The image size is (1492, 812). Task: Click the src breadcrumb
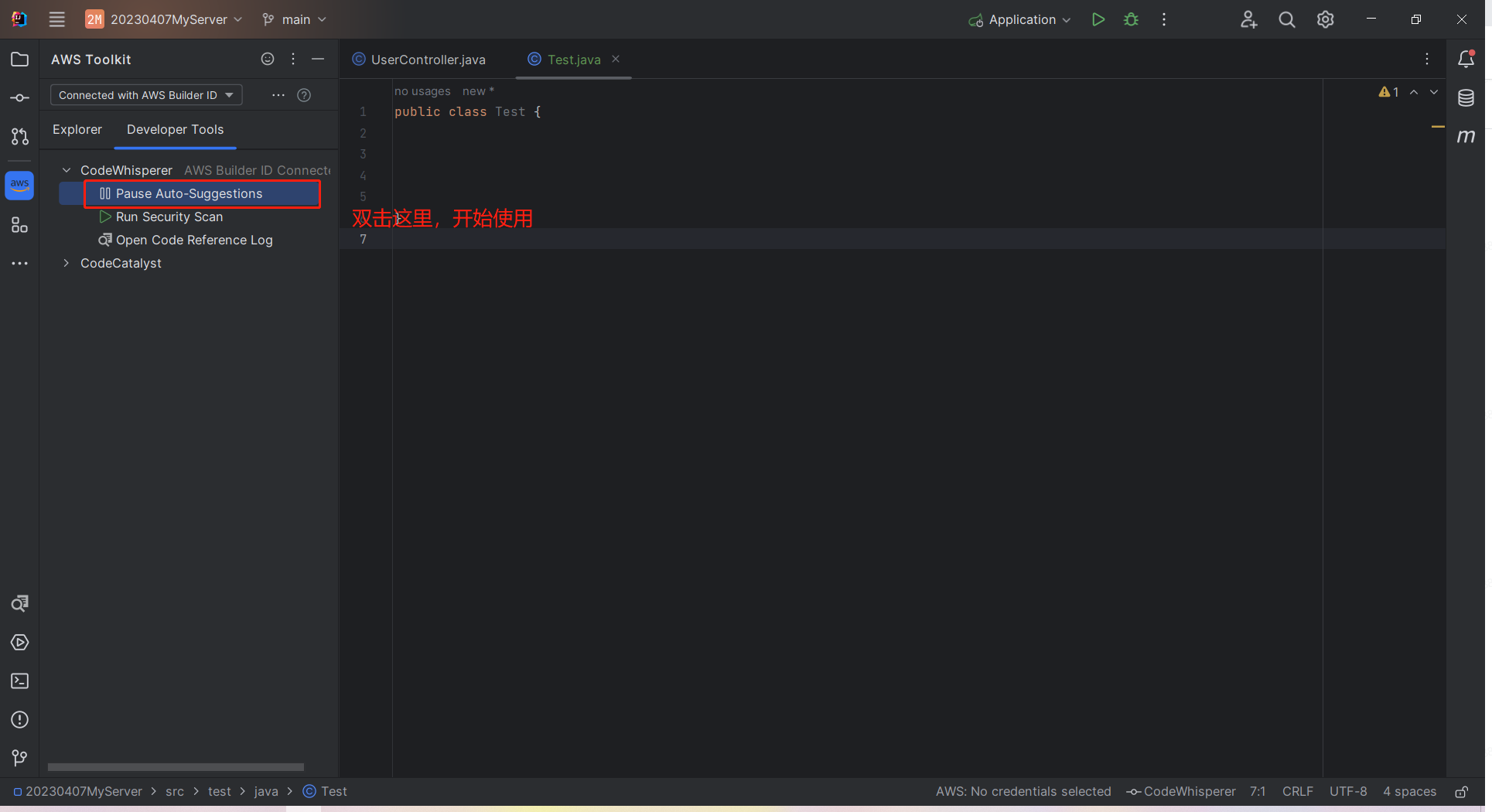point(175,792)
